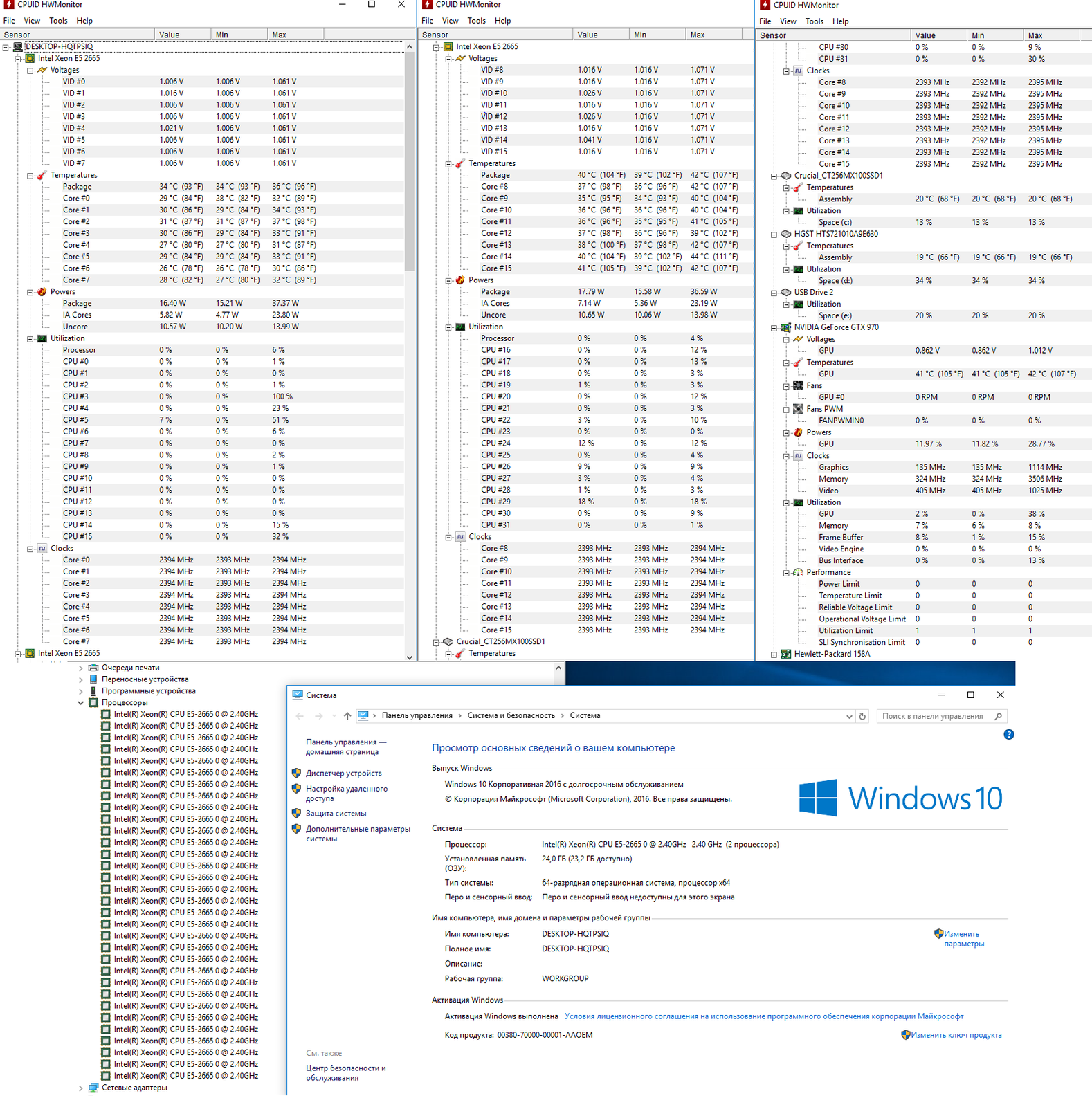Click HGST HTS721010A9E630 drive icon
This screenshot has height=1107, width=1092.
(786, 234)
